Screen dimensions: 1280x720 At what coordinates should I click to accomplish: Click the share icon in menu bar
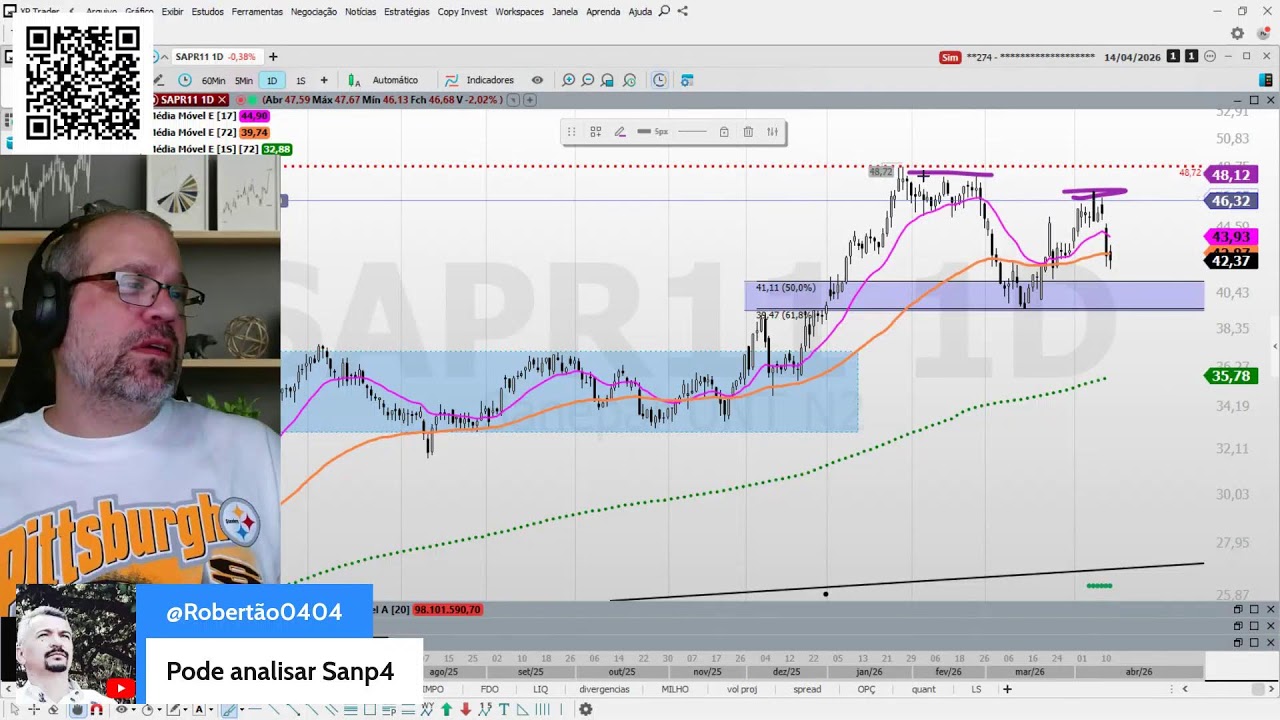pos(683,12)
